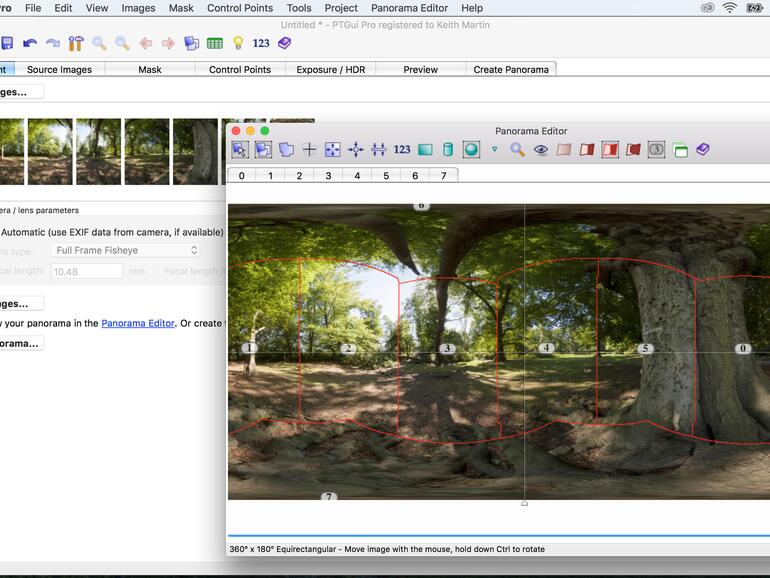Expand the small green triangle dropdown in editor
The width and height of the screenshot is (770, 578).
tap(494, 150)
